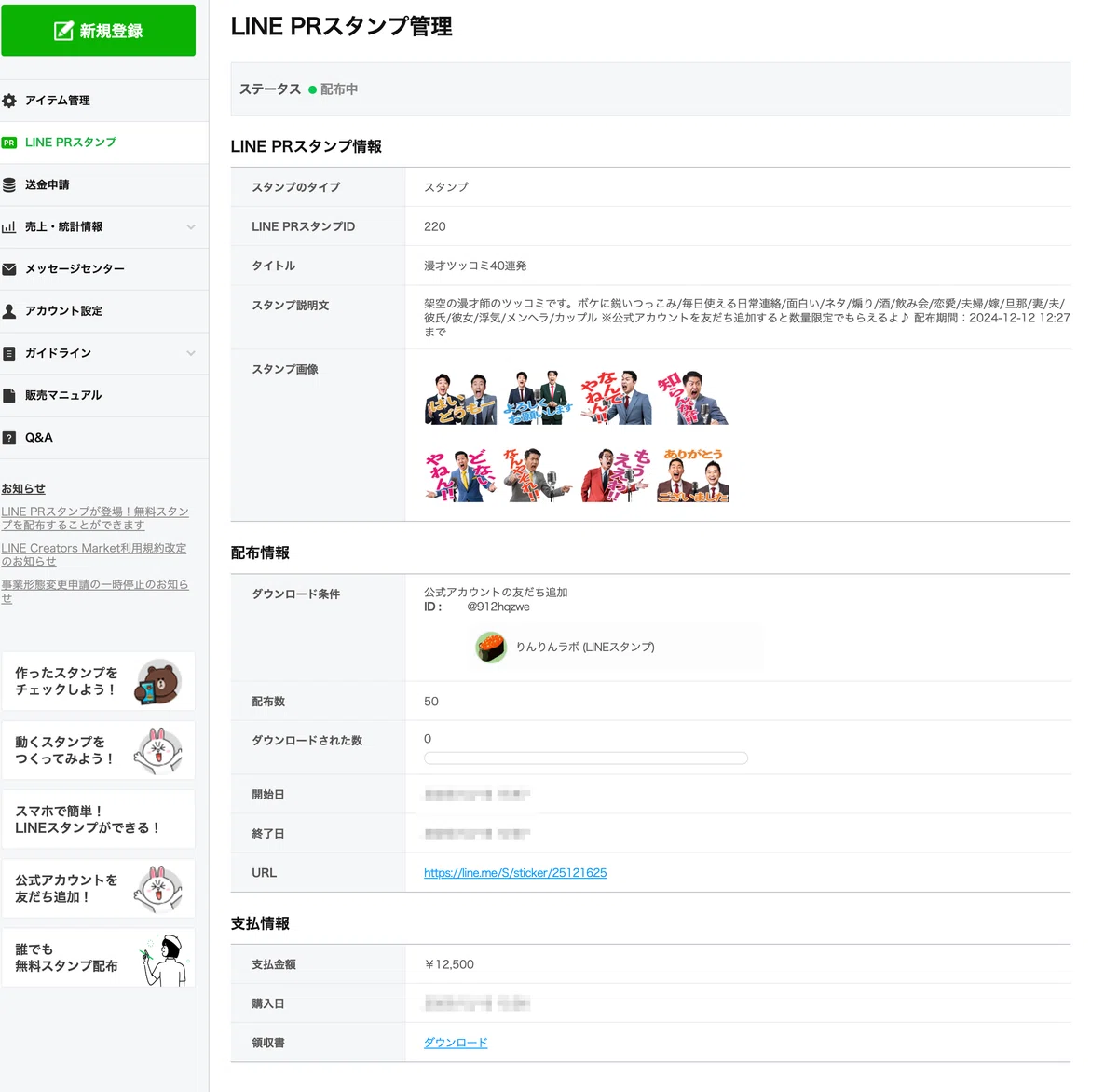Expand the 売上・統計情報 chevron

point(191,226)
